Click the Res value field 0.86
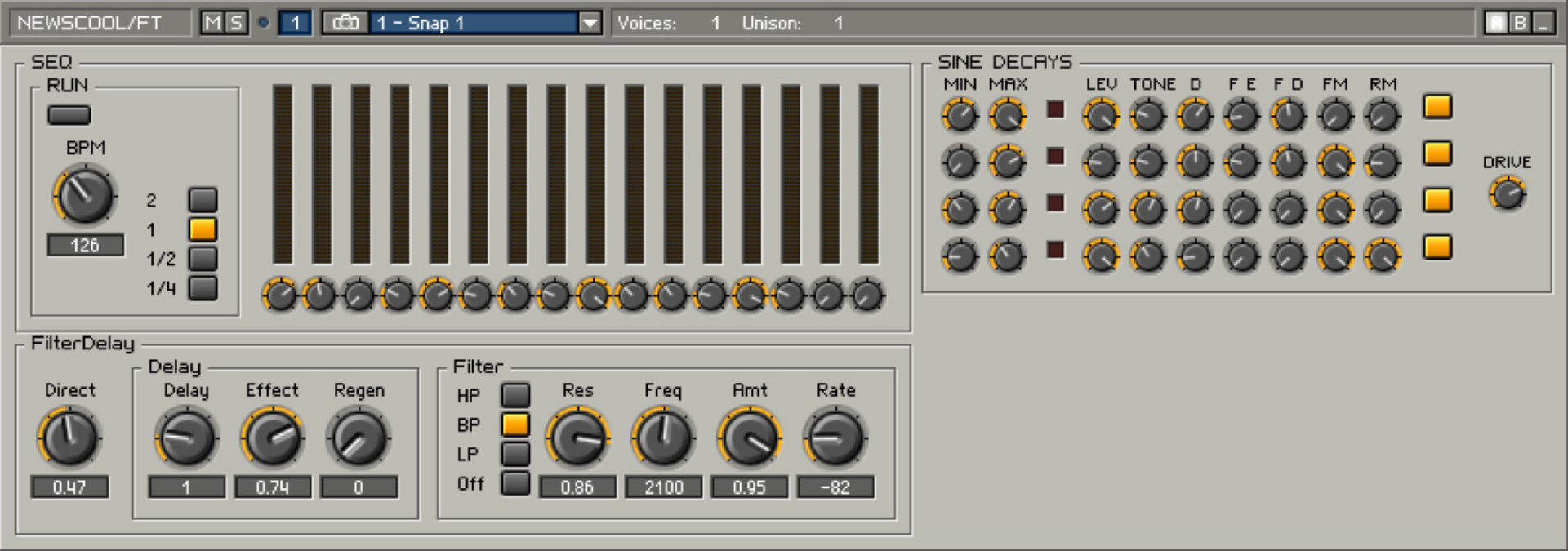The height and width of the screenshot is (551, 1568). click(577, 487)
